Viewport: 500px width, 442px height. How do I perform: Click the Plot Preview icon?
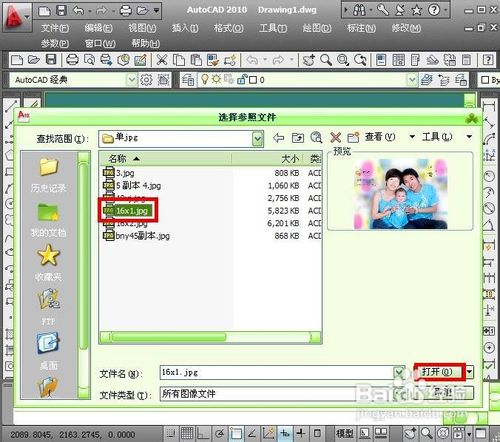click(89, 60)
